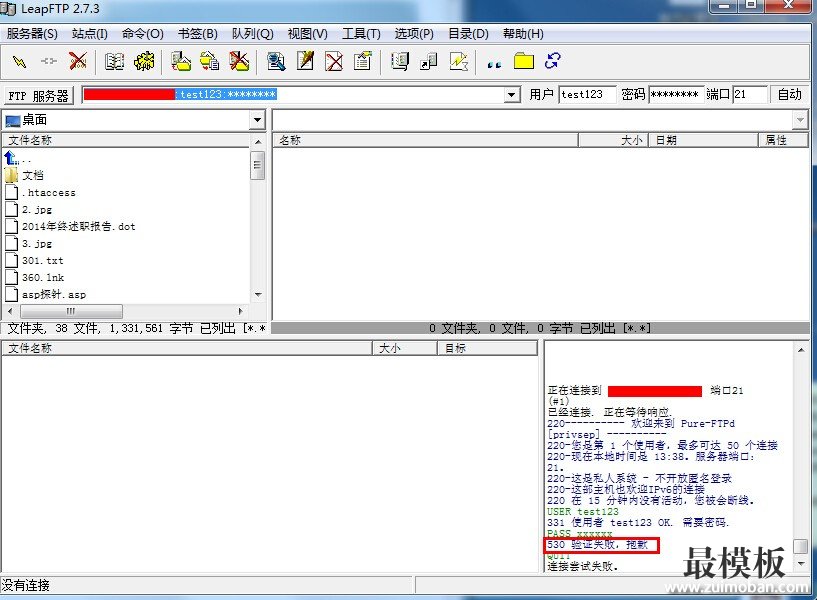This screenshot has width=817, height=600.
Task: Open the 目录(D) menu
Action: [x=468, y=34]
